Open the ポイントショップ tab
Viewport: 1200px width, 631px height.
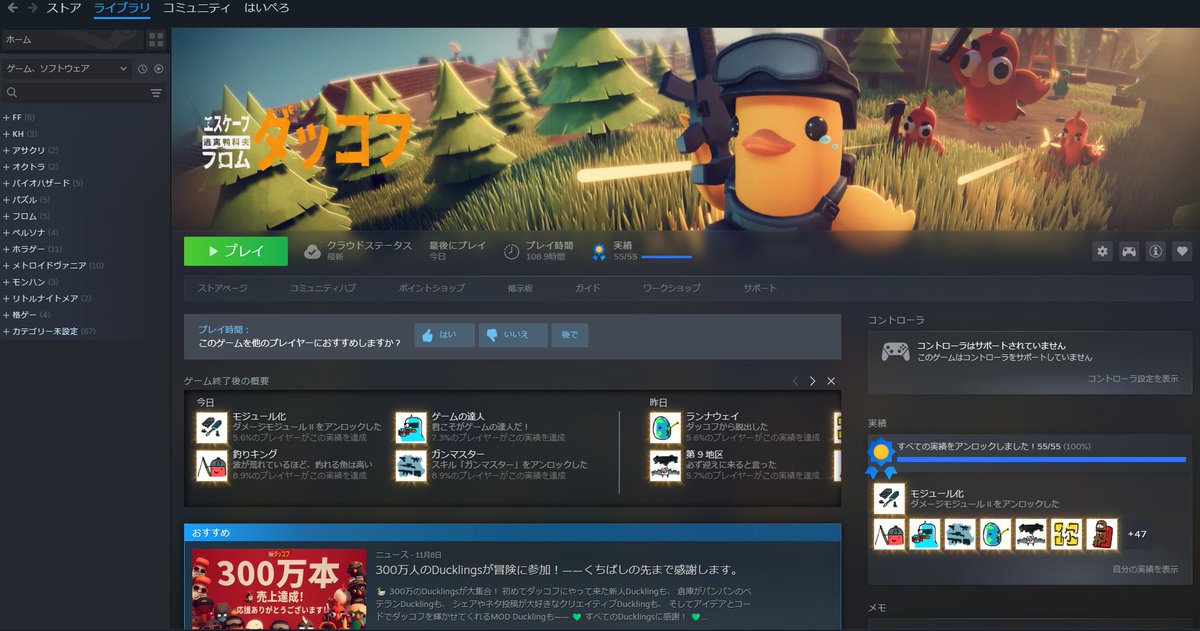431,288
